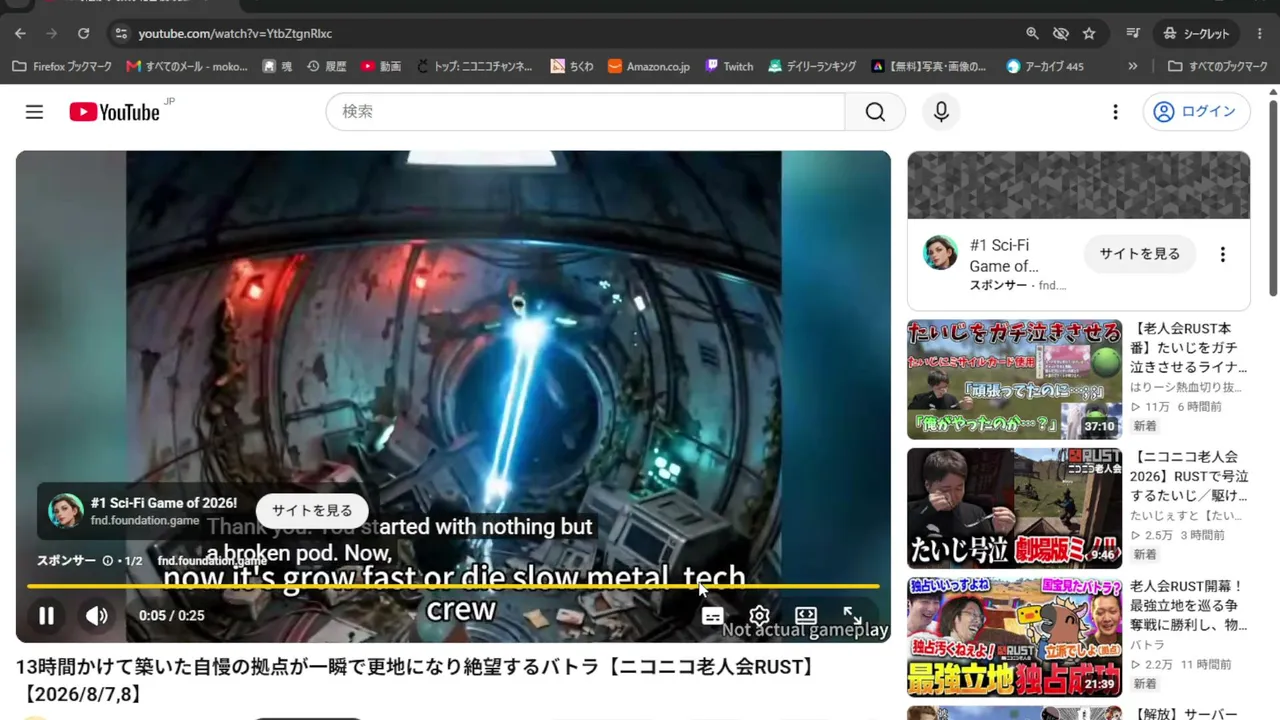The image size is (1280, 720).
Task: Open the 37:10 たいじをガチ泣きさせる thumbnail
Action: [1014, 379]
